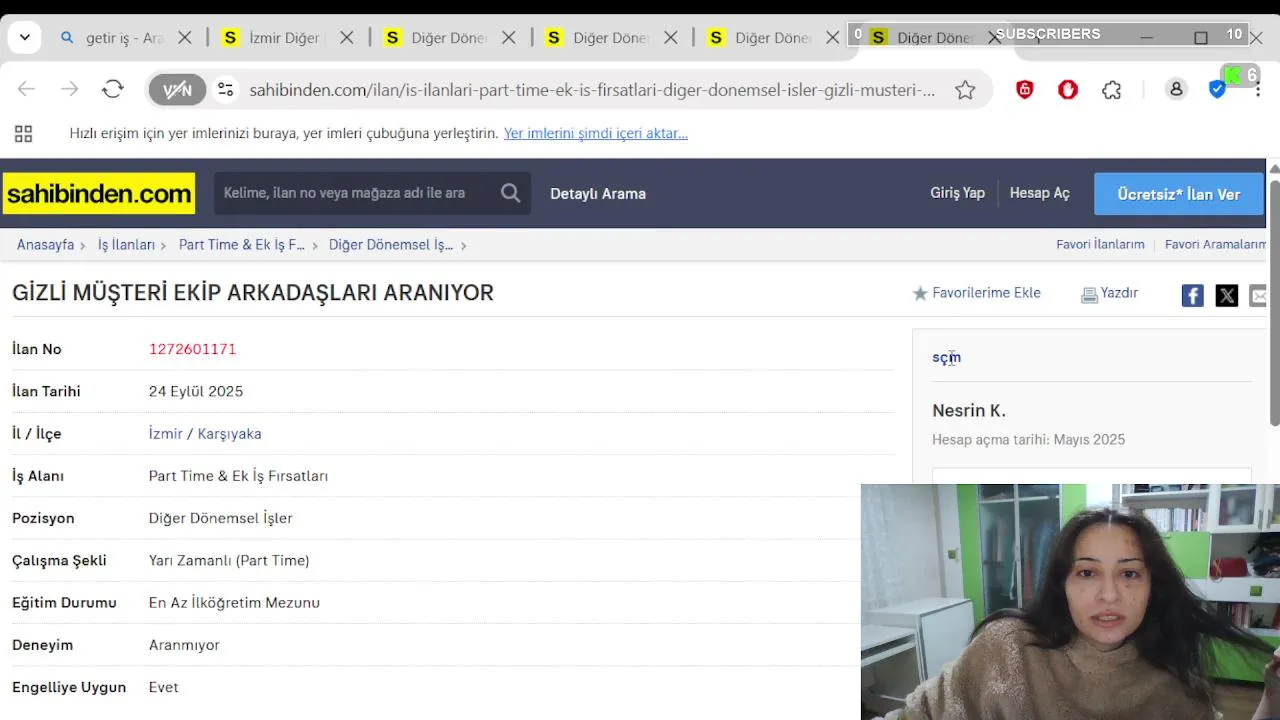
Task: Go forward with the browser forward arrow
Action: (69, 89)
